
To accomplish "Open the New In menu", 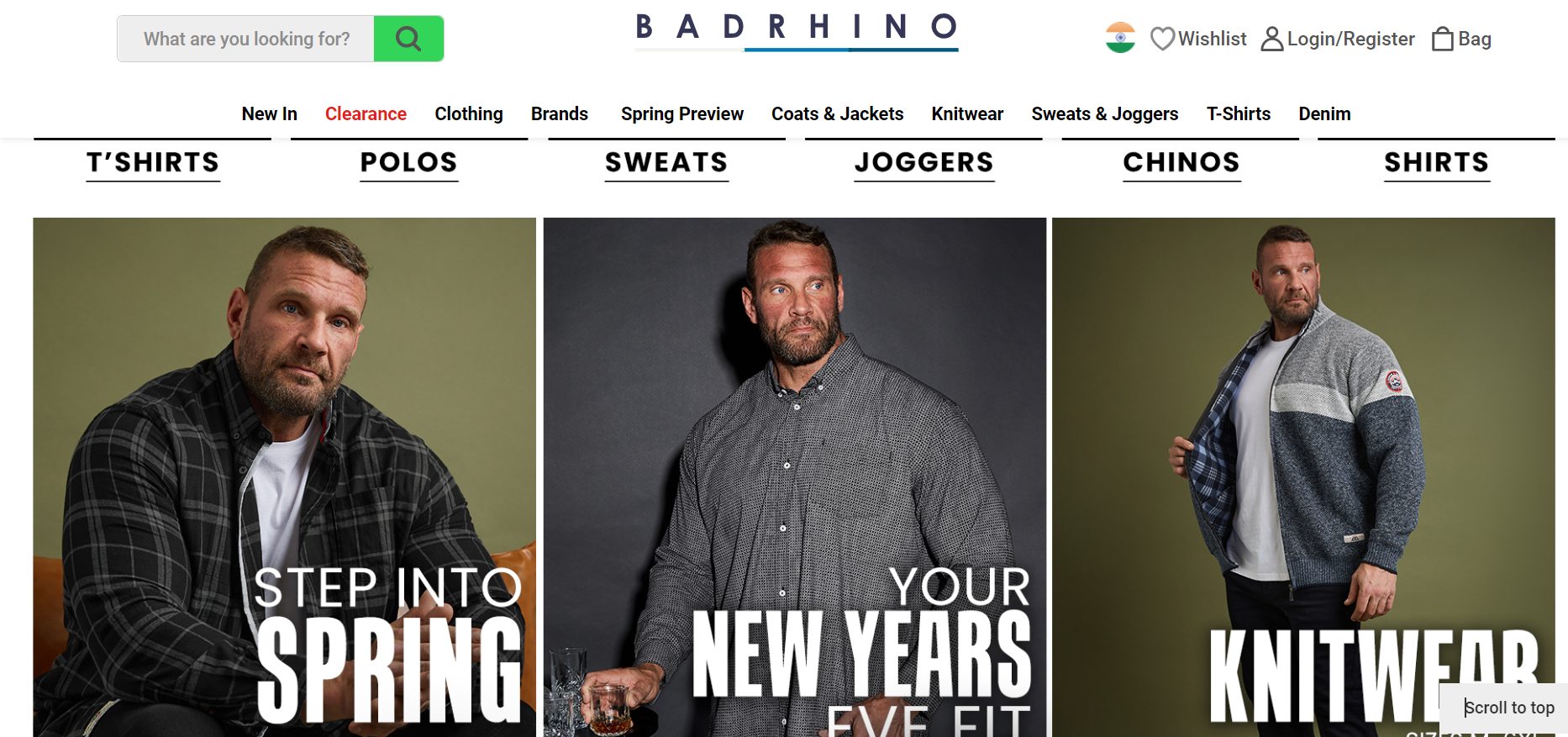I will 270,113.
